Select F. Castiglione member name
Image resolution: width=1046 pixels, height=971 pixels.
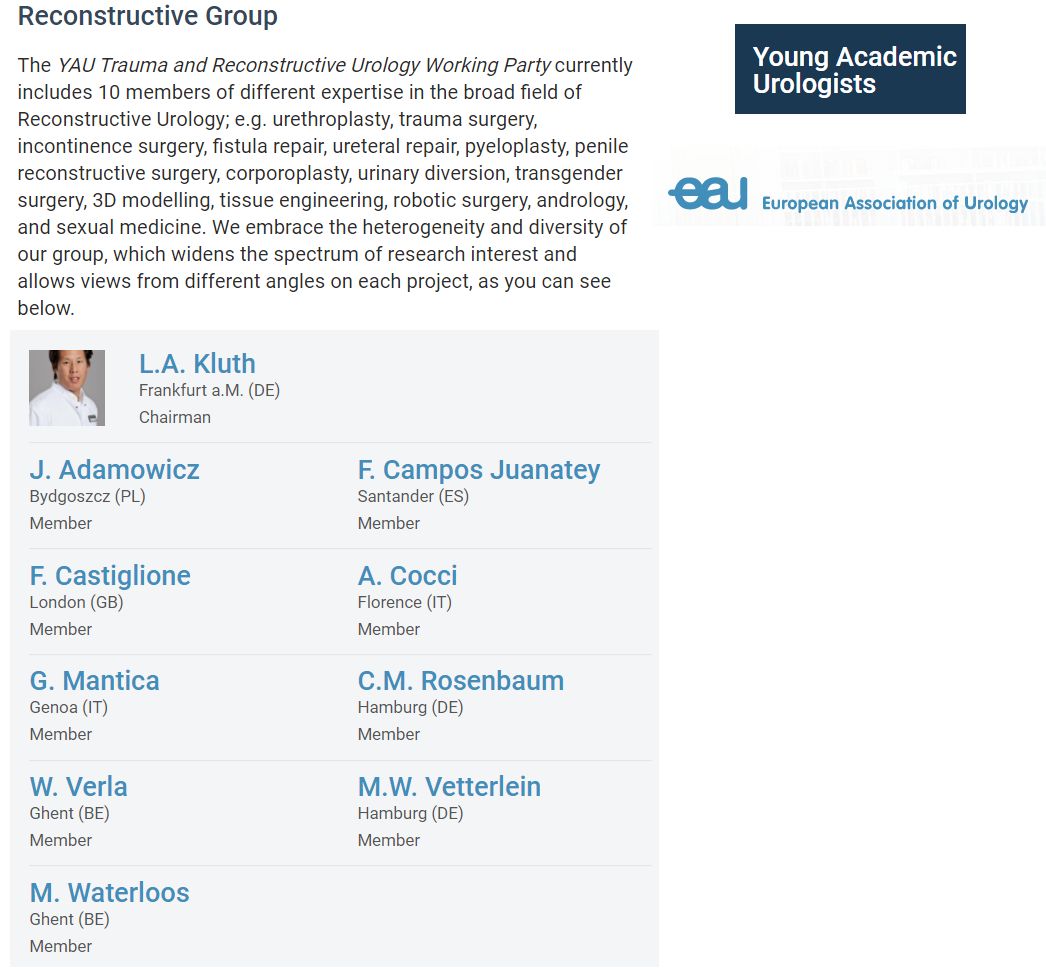coord(110,576)
